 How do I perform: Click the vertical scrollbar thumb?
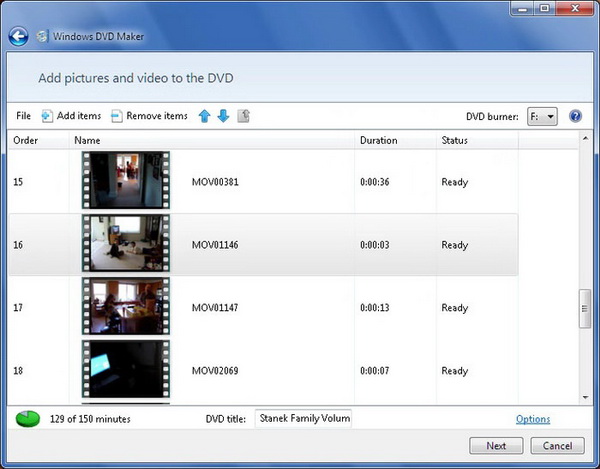585,309
